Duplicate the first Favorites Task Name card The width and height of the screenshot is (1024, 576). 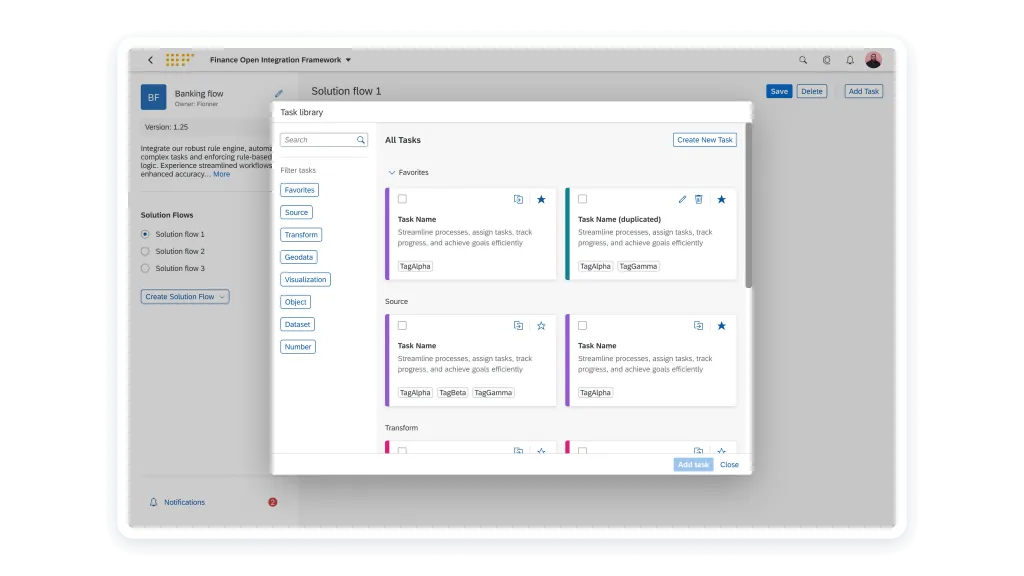pos(518,199)
